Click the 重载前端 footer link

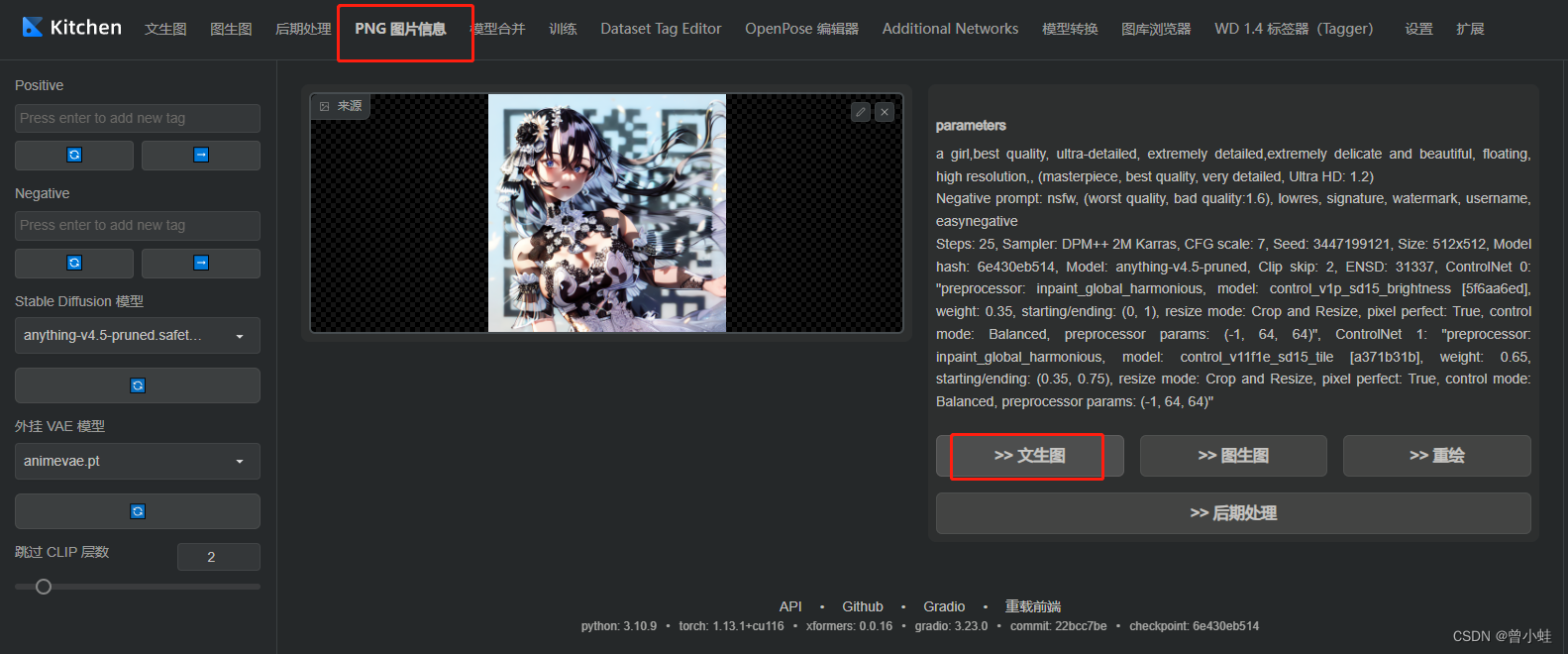1033,606
